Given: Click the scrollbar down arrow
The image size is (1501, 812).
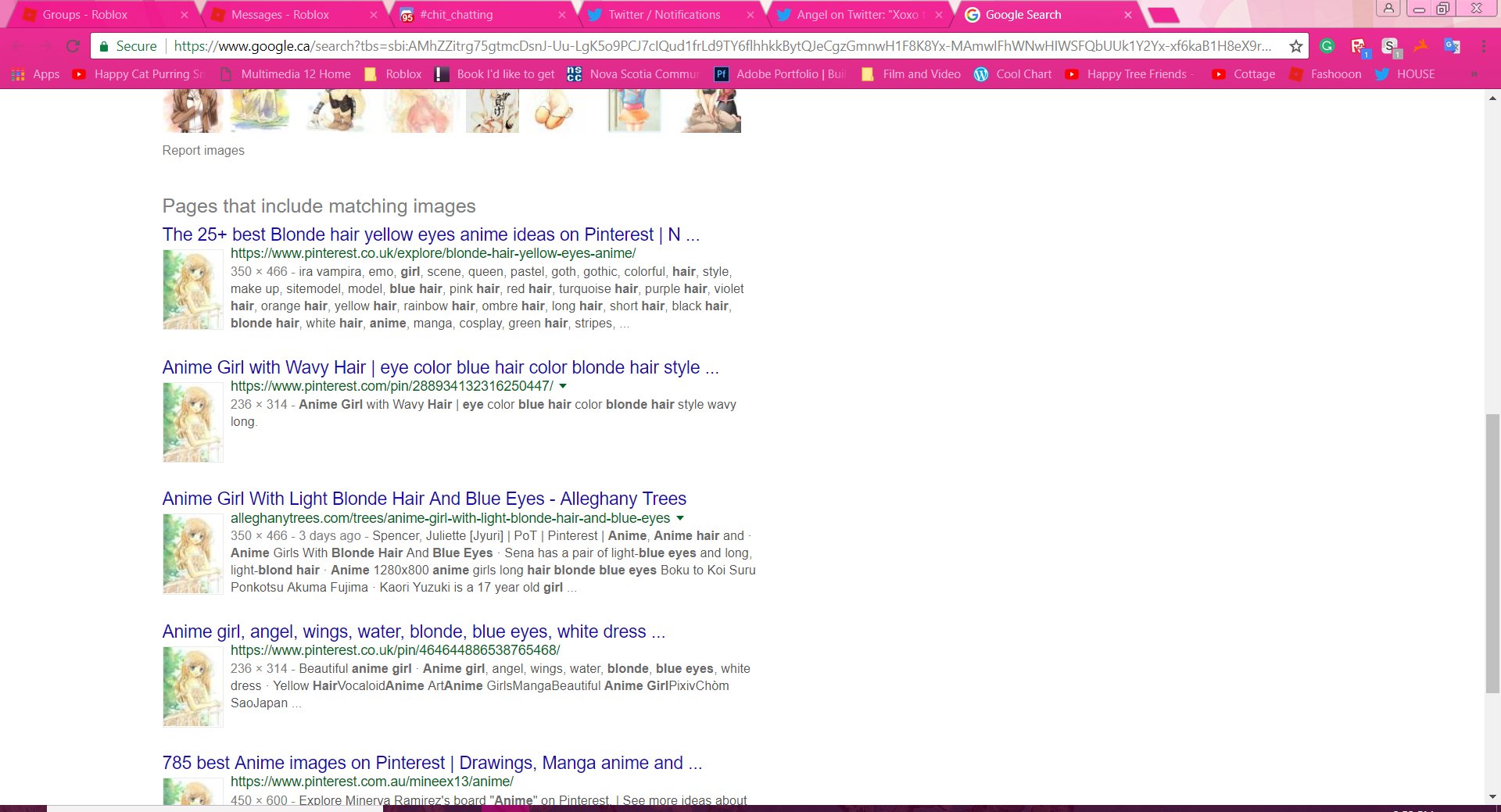Looking at the screenshot, I should point(1492,797).
